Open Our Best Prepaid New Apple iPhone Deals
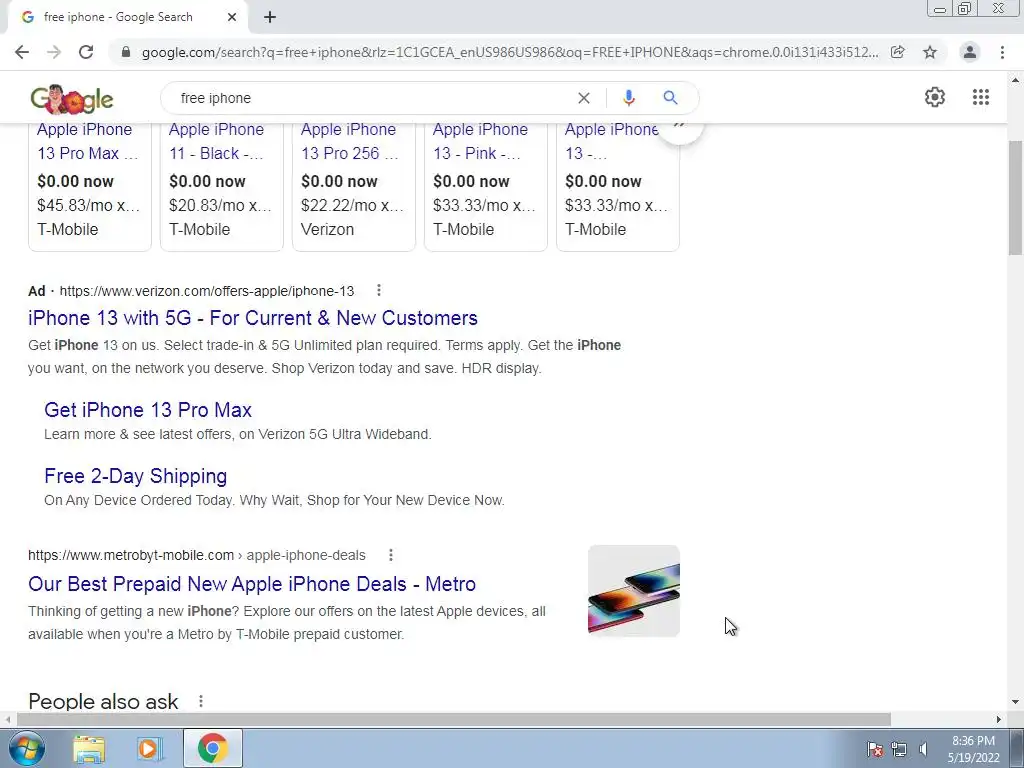The height and width of the screenshot is (768, 1024). pos(252,584)
